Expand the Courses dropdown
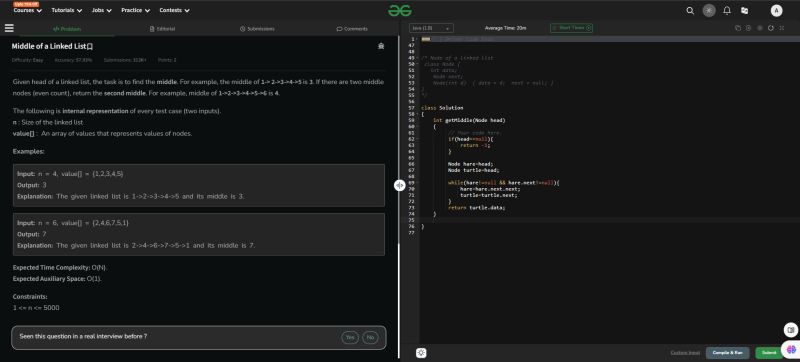This screenshot has width=800, height=362. pos(28,10)
